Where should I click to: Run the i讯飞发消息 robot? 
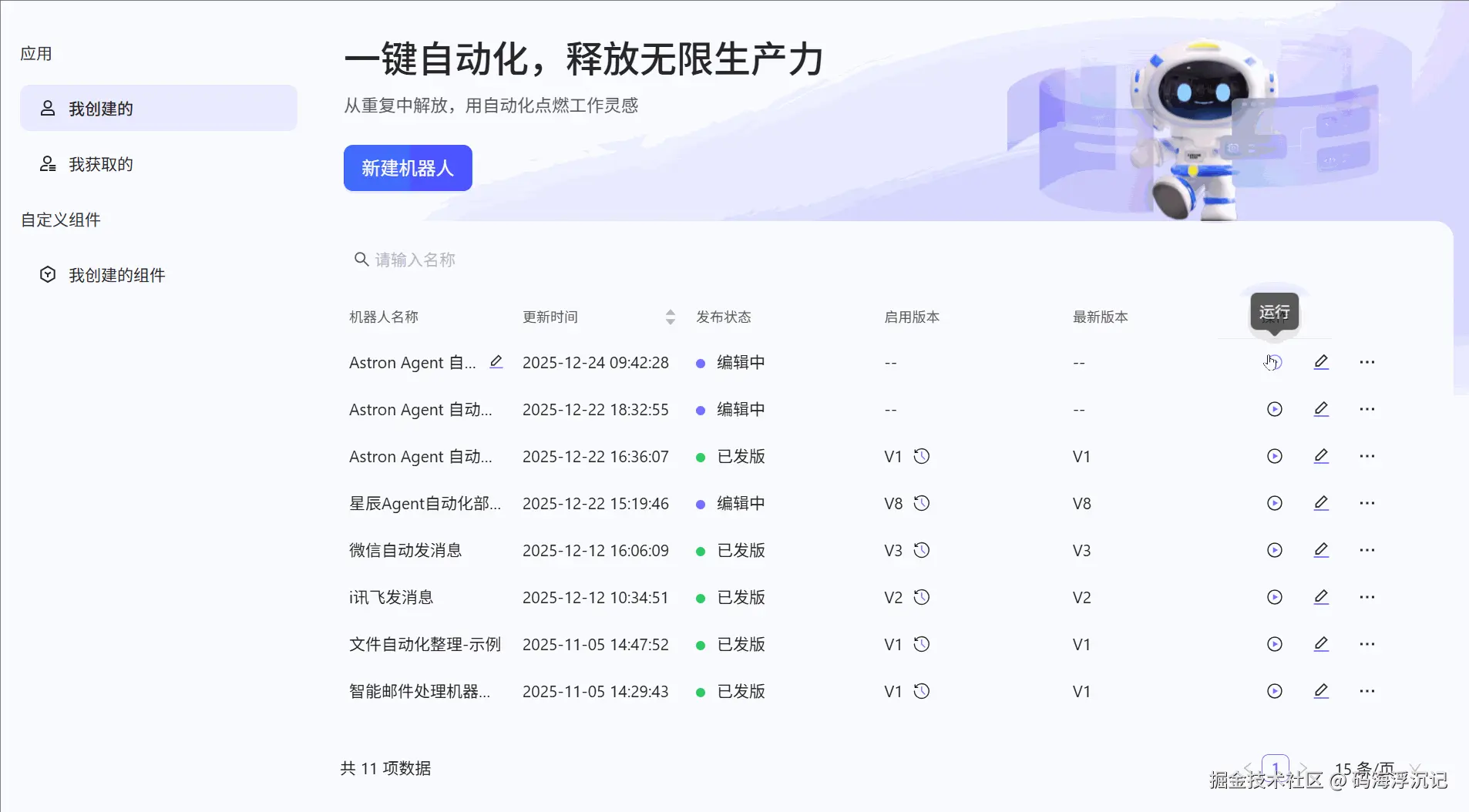pyautogui.click(x=1275, y=597)
